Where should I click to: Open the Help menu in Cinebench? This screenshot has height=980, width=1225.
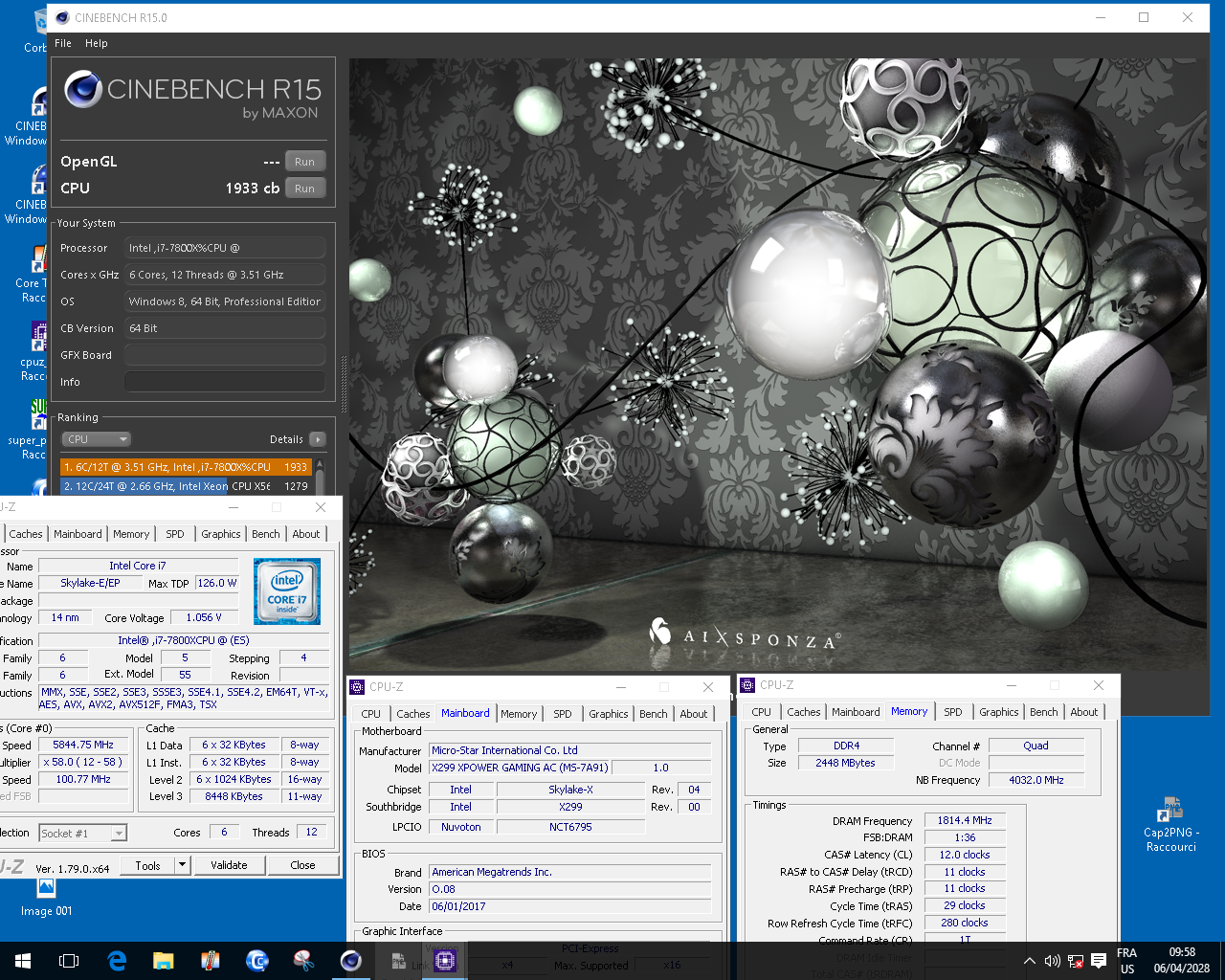point(96,43)
